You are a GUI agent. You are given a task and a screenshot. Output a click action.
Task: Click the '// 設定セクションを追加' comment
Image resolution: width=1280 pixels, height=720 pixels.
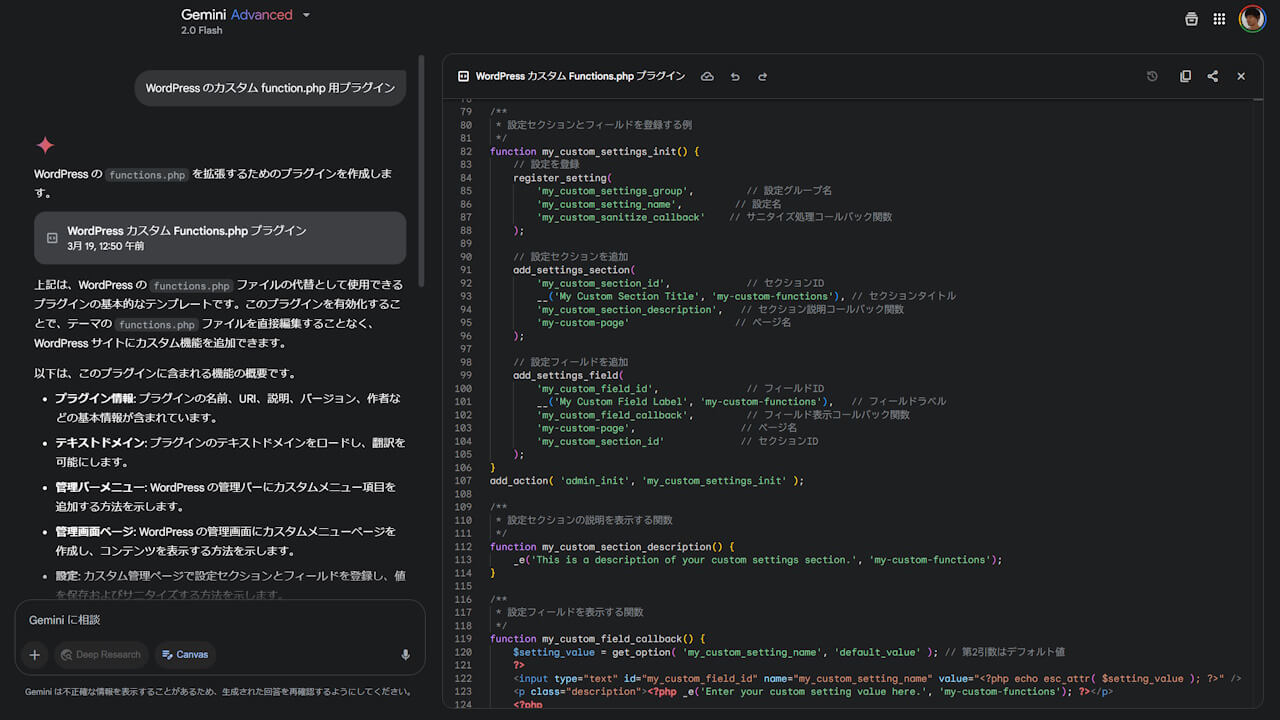pos(571,257)
